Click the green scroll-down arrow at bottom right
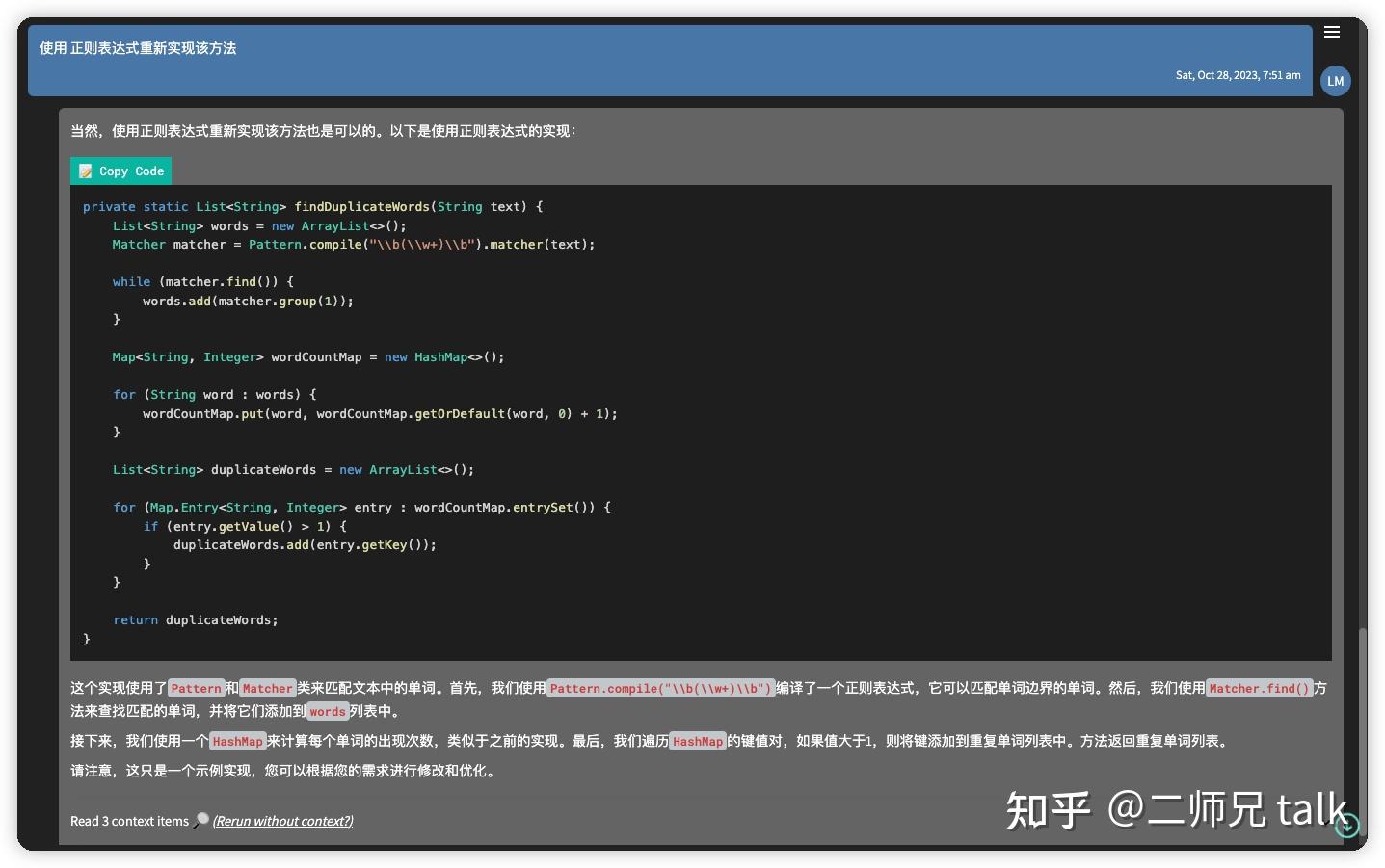 pyautogui.click(x=1347, y=826)
